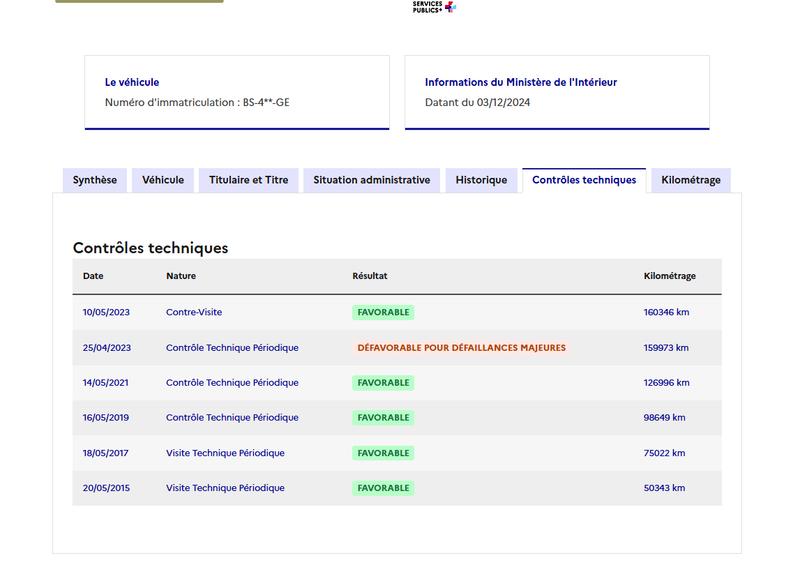Click the Résultat column header
800x572 pixels.
click(x=370, y=276)
